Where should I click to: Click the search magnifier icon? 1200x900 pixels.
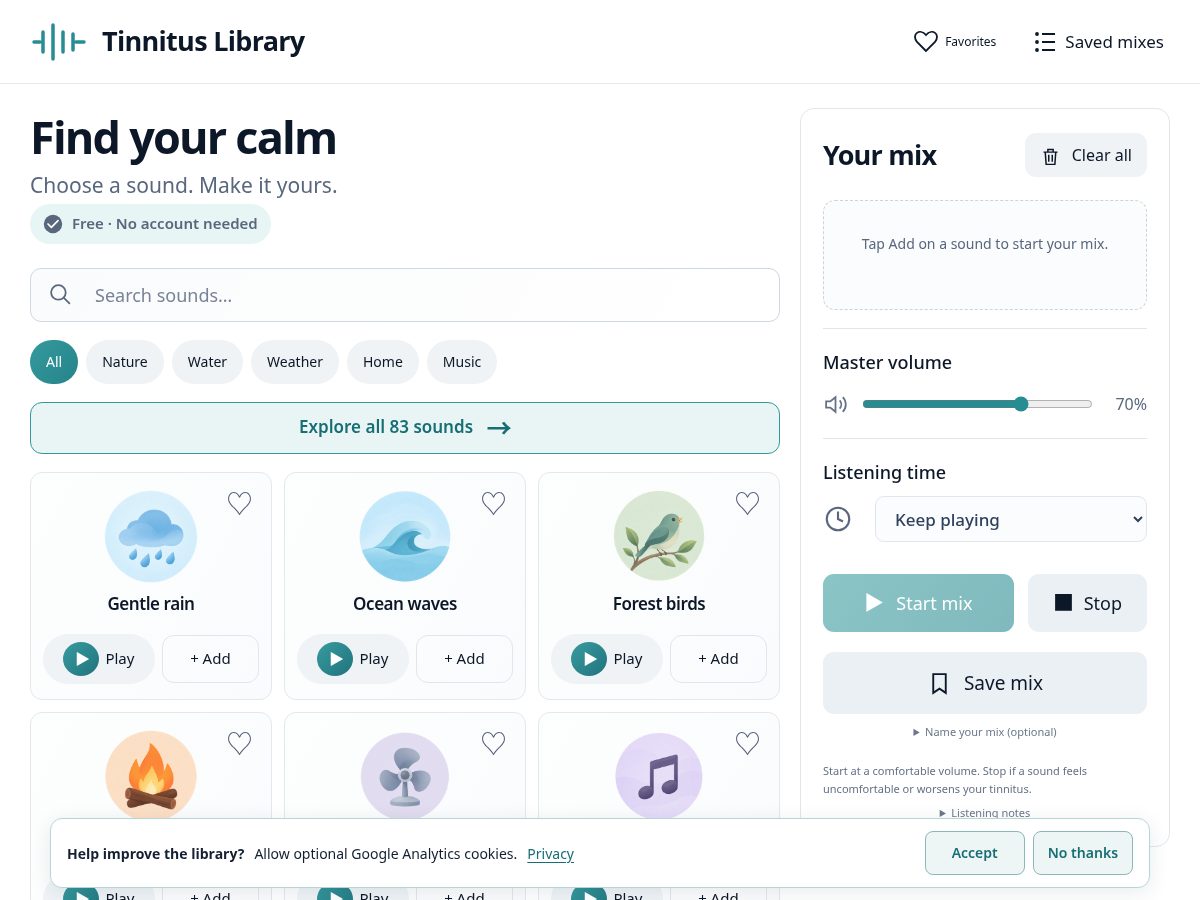pos(60,294)
